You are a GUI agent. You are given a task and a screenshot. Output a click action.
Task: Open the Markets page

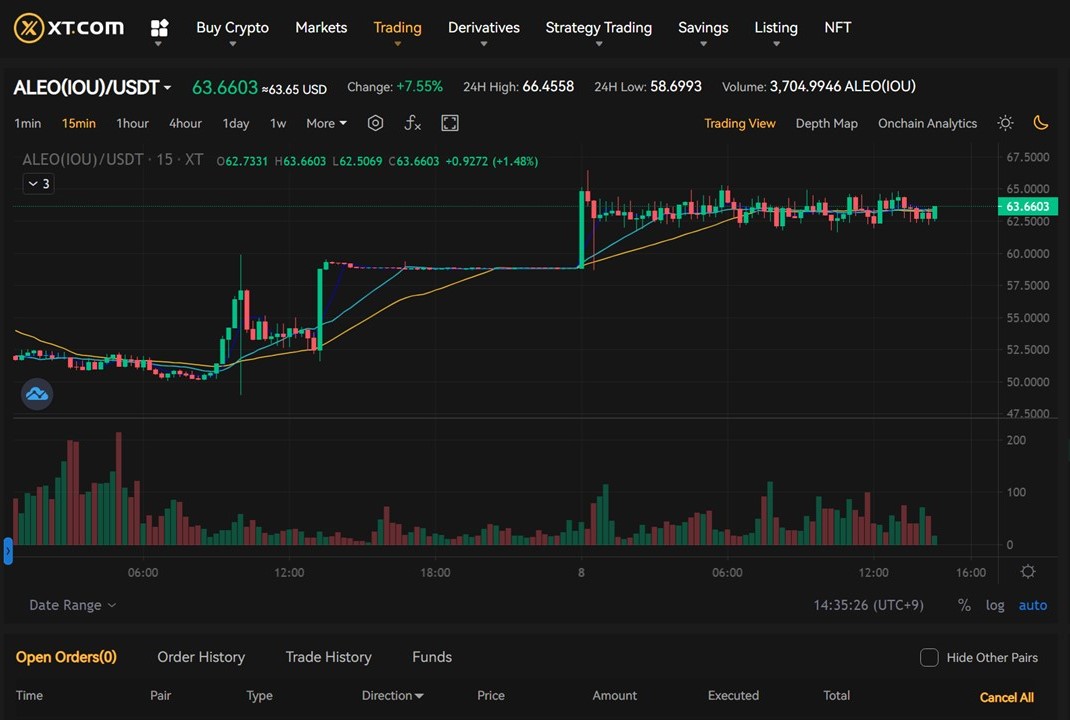(321, 28)
